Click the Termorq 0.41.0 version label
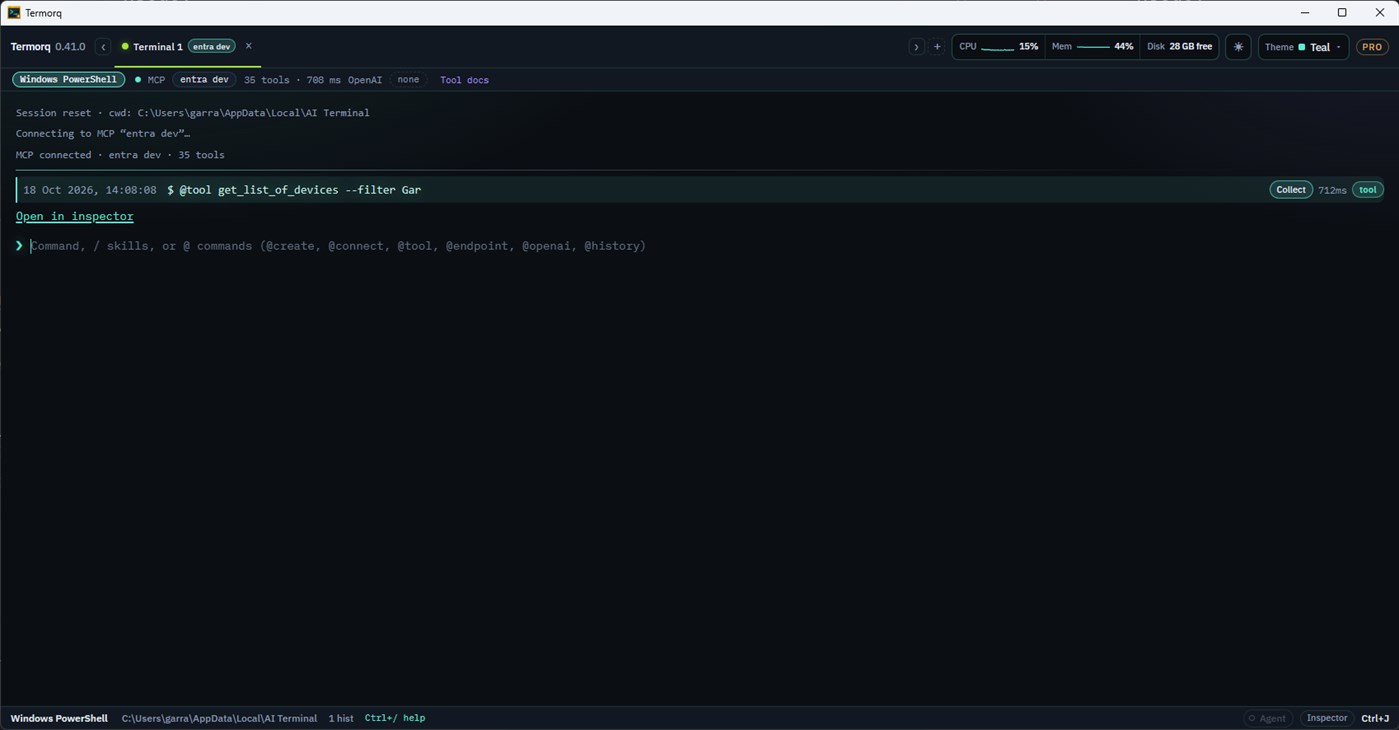 48,47
